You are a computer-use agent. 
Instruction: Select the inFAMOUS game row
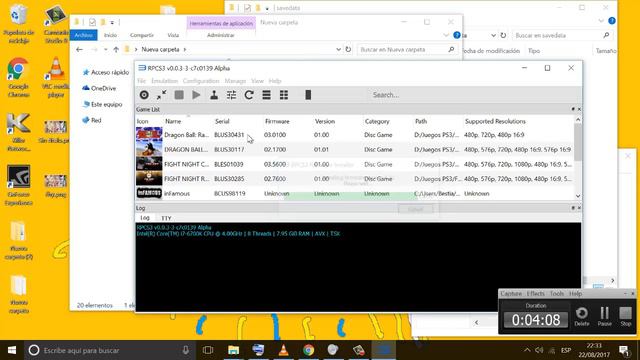point(355,193)
